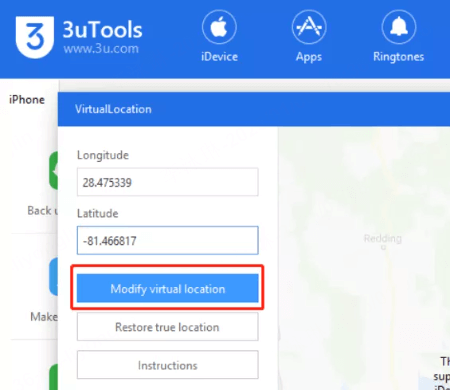Click the VirtualLocation dialog title
Screen dimensions: 450x390
tap(113, 109)
